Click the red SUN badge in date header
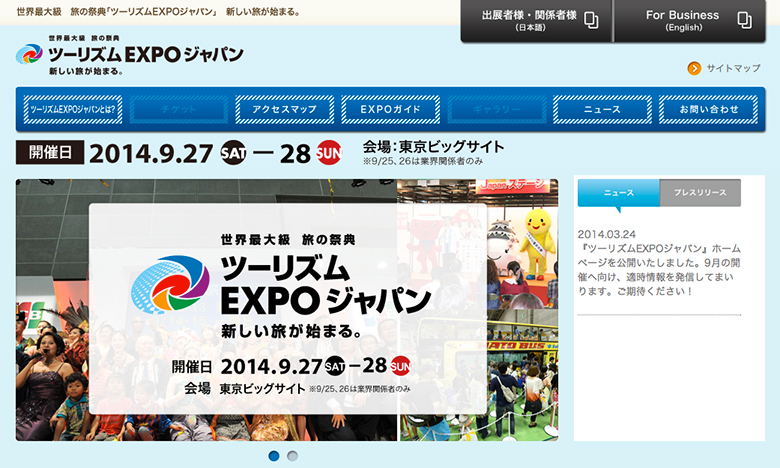Screen dimensions: 780x468 point(328,153)
